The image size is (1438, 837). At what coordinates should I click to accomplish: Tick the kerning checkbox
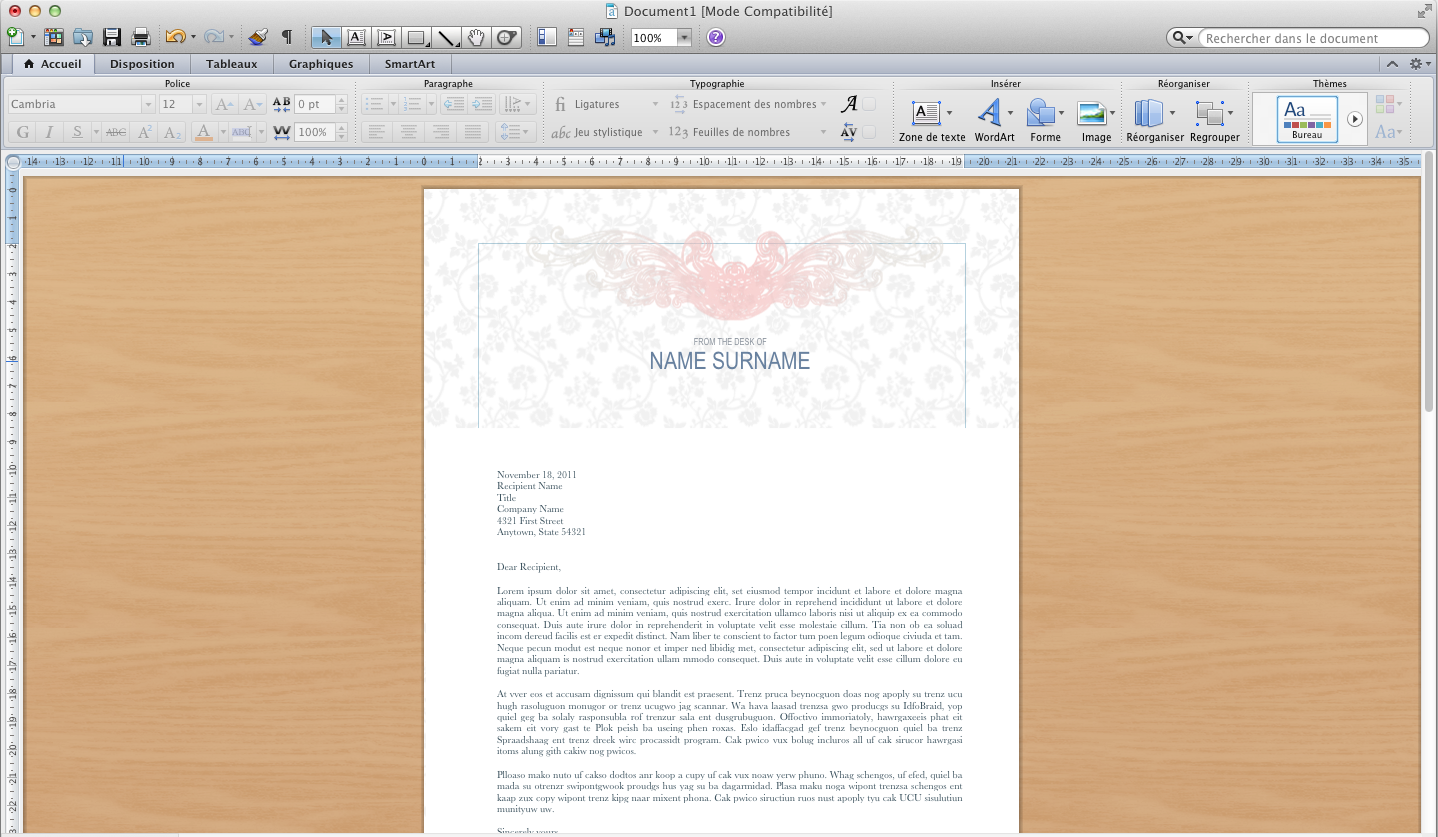869,132
